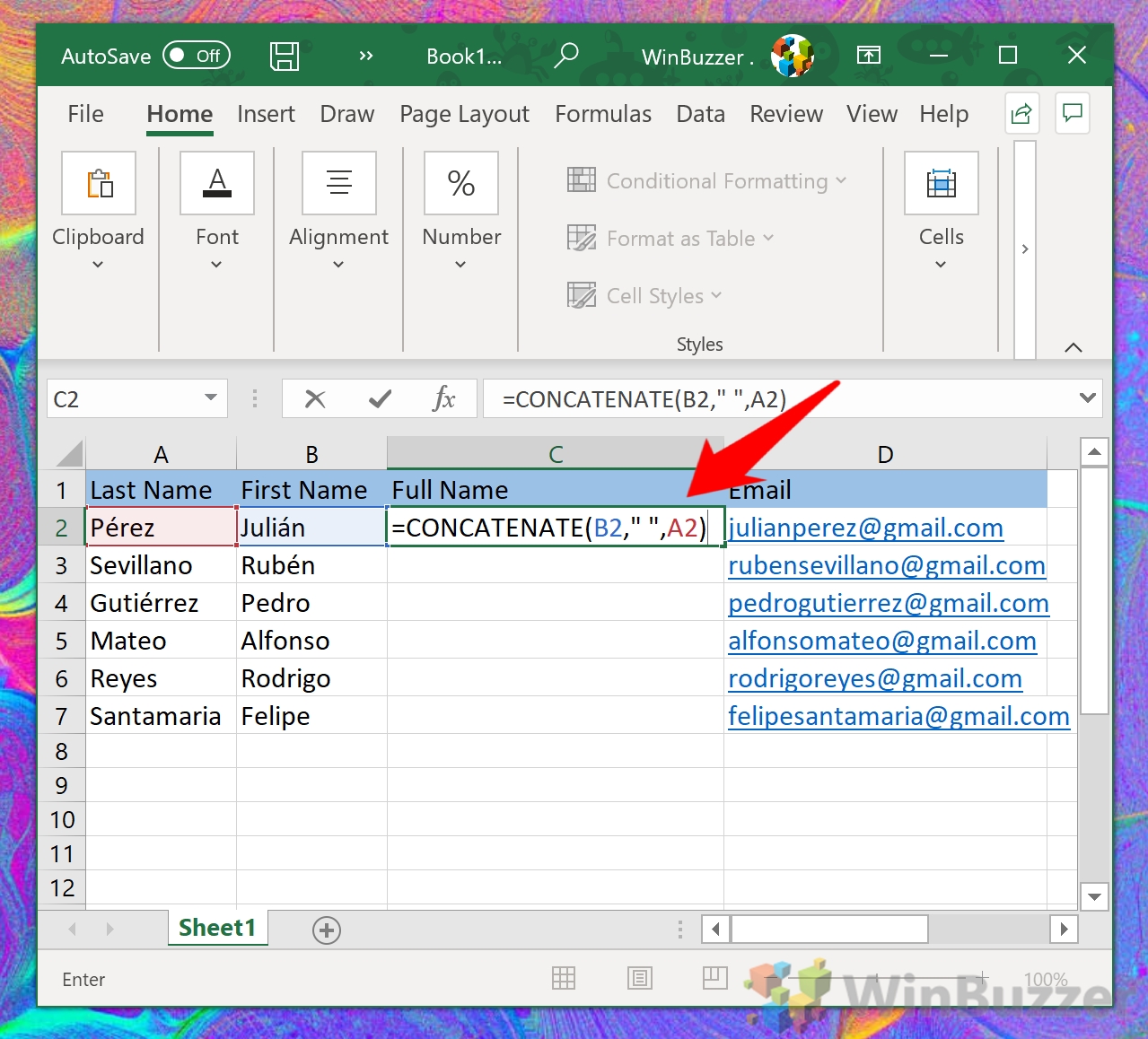
Task: Click horizontal scrollbar left arrow
Action: (x=715, y=929)
